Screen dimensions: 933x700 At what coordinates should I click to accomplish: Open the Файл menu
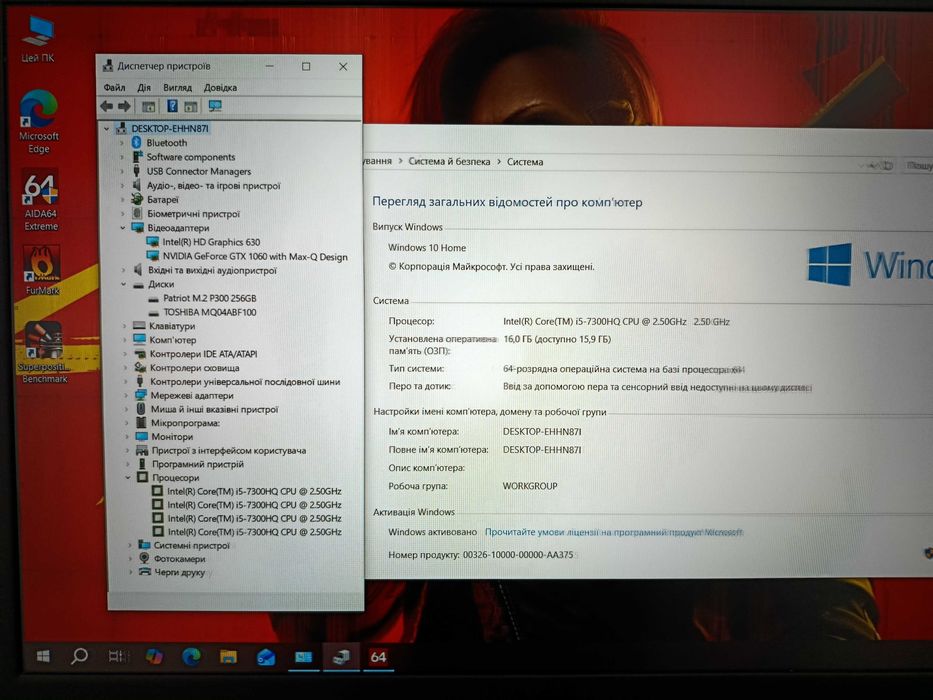point(114,88)
